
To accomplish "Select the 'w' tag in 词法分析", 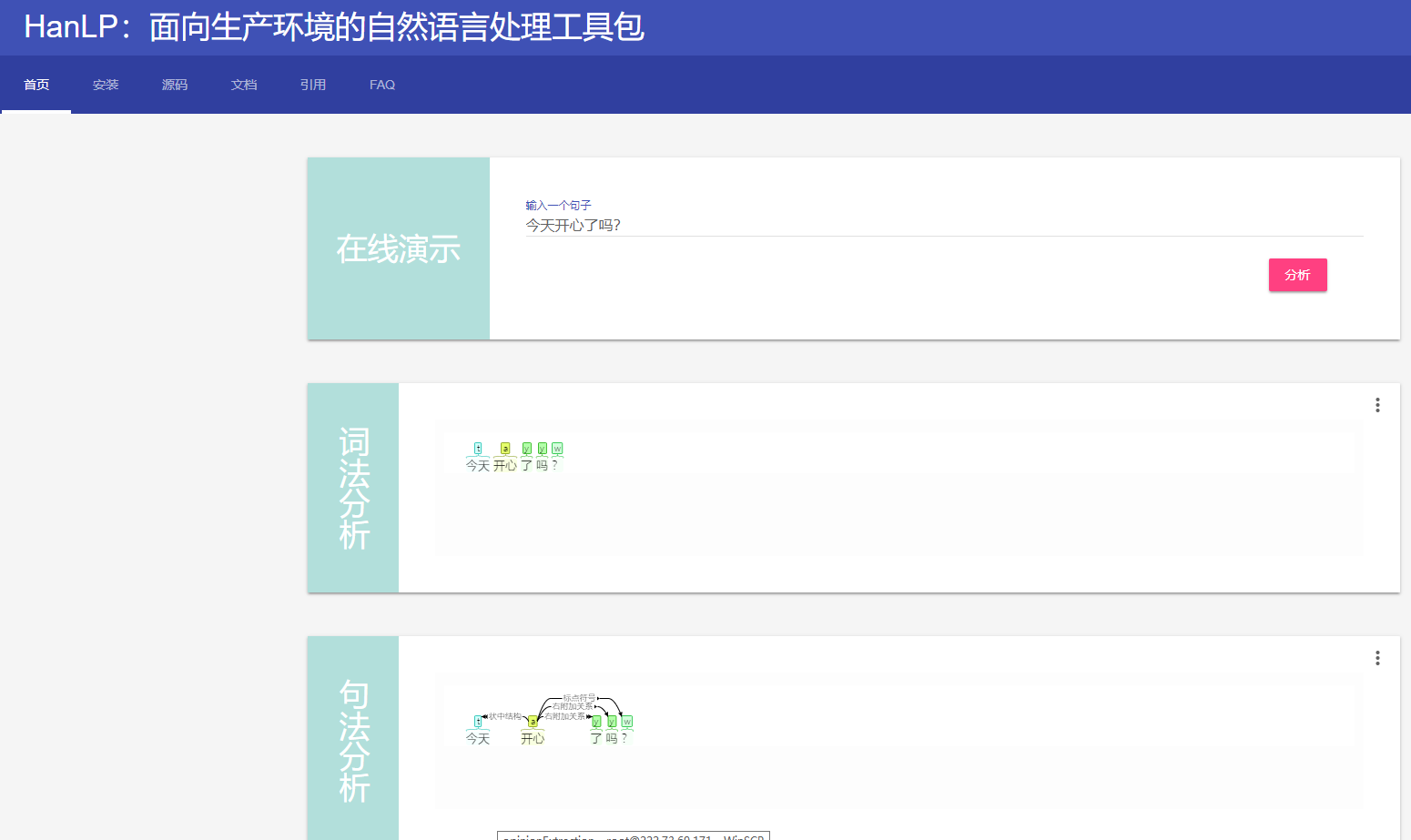I will coord(557,449).
